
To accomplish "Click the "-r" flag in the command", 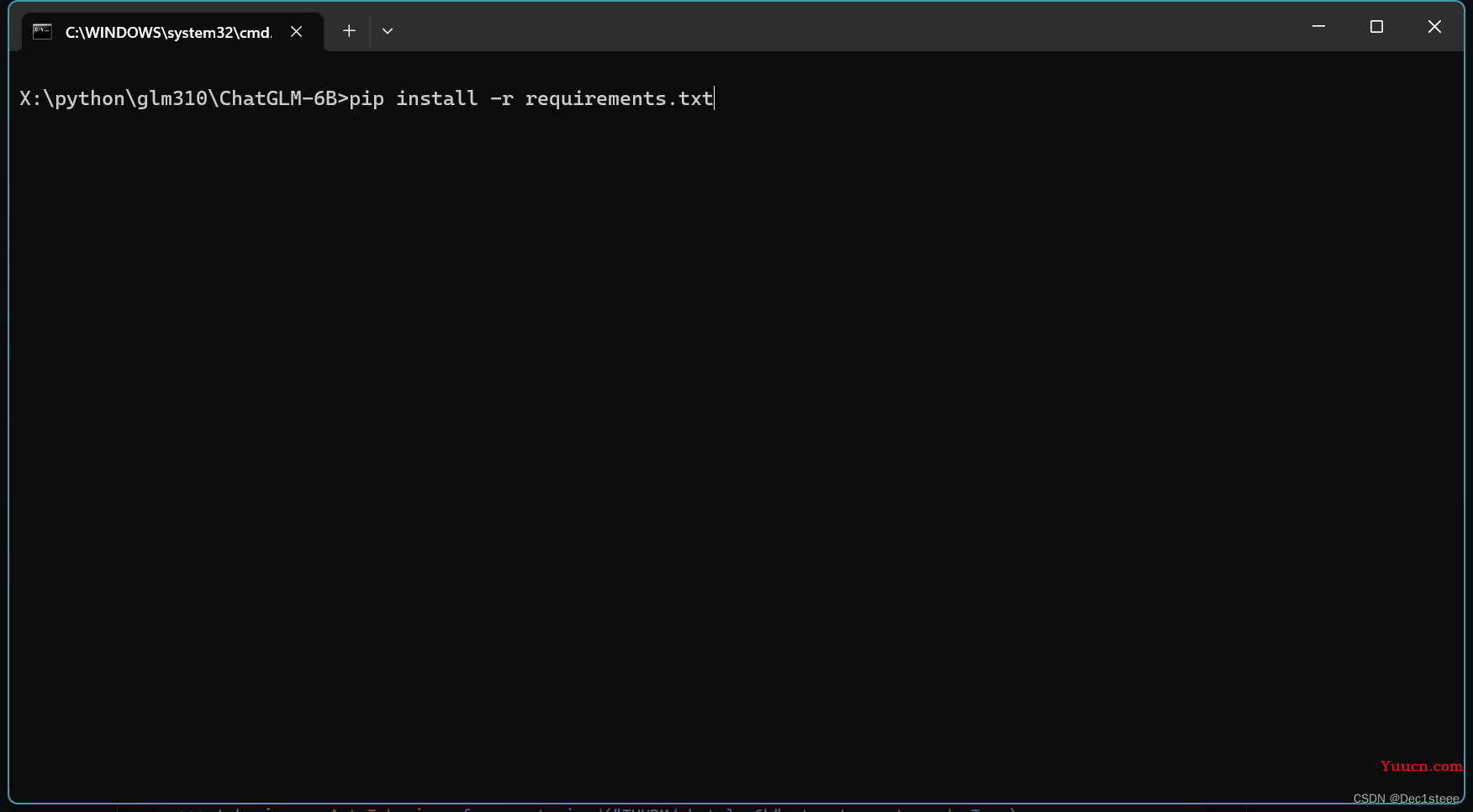I will point(502,99).
